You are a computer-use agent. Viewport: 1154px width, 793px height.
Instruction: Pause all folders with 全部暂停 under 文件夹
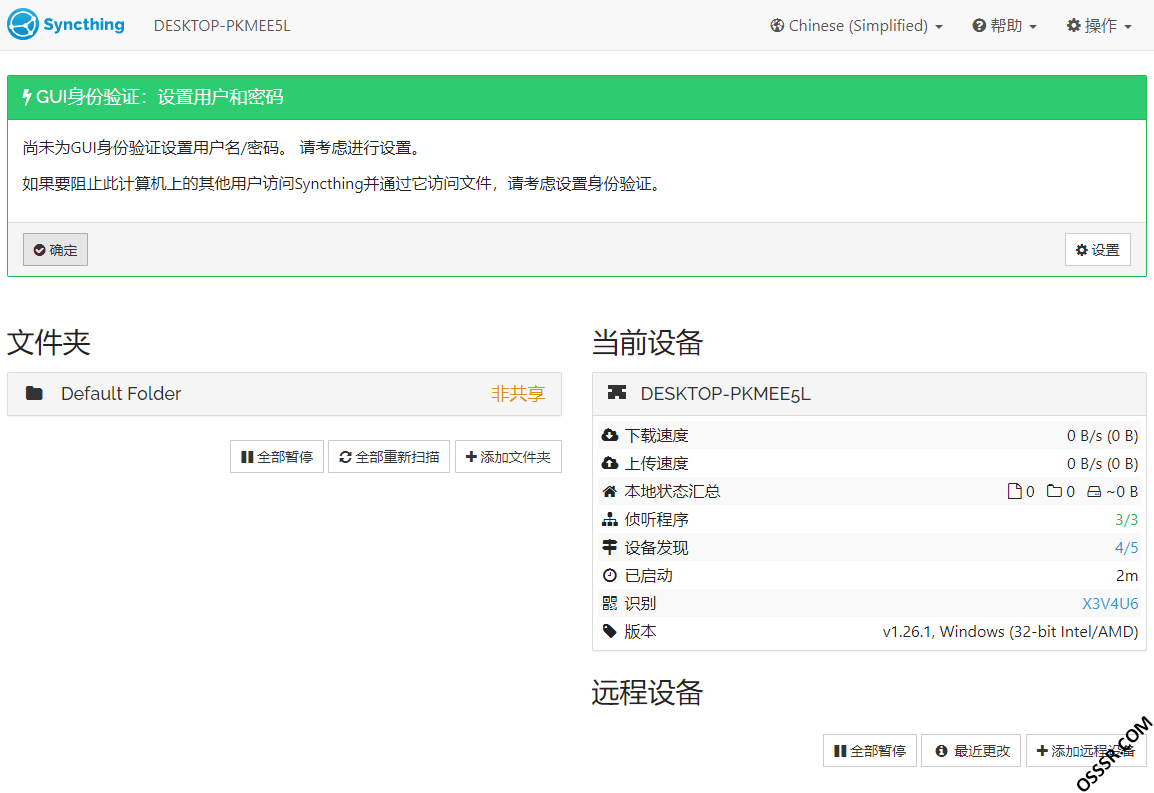pyautogui.click(x=277, y=457)
